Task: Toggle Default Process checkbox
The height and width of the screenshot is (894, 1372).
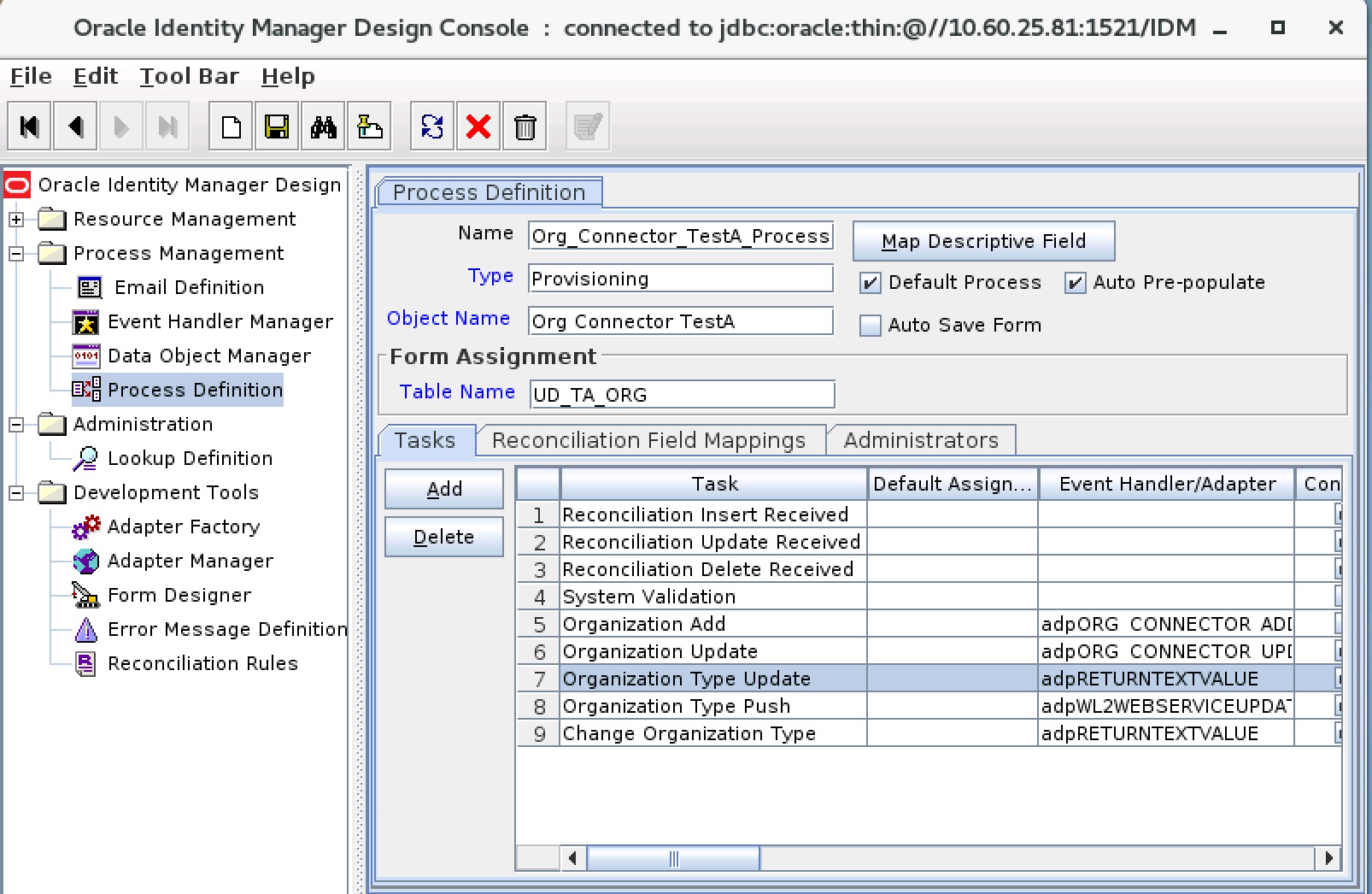Action: (870, 283)
